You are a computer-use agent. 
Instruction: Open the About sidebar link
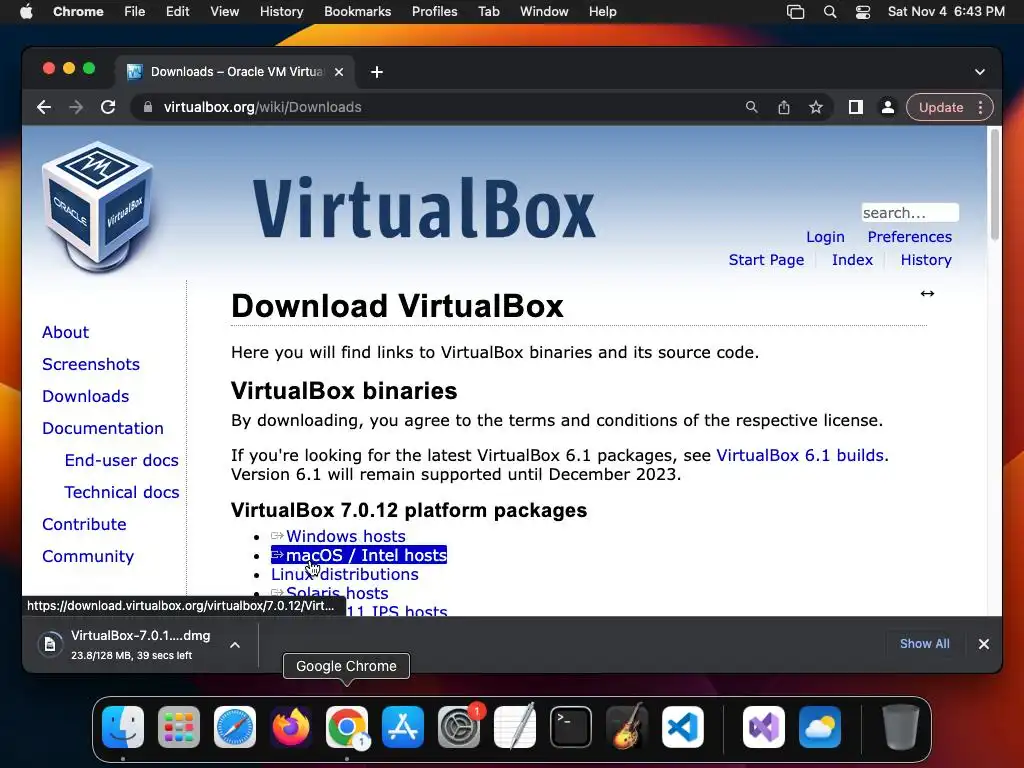[x=65, y=332]
